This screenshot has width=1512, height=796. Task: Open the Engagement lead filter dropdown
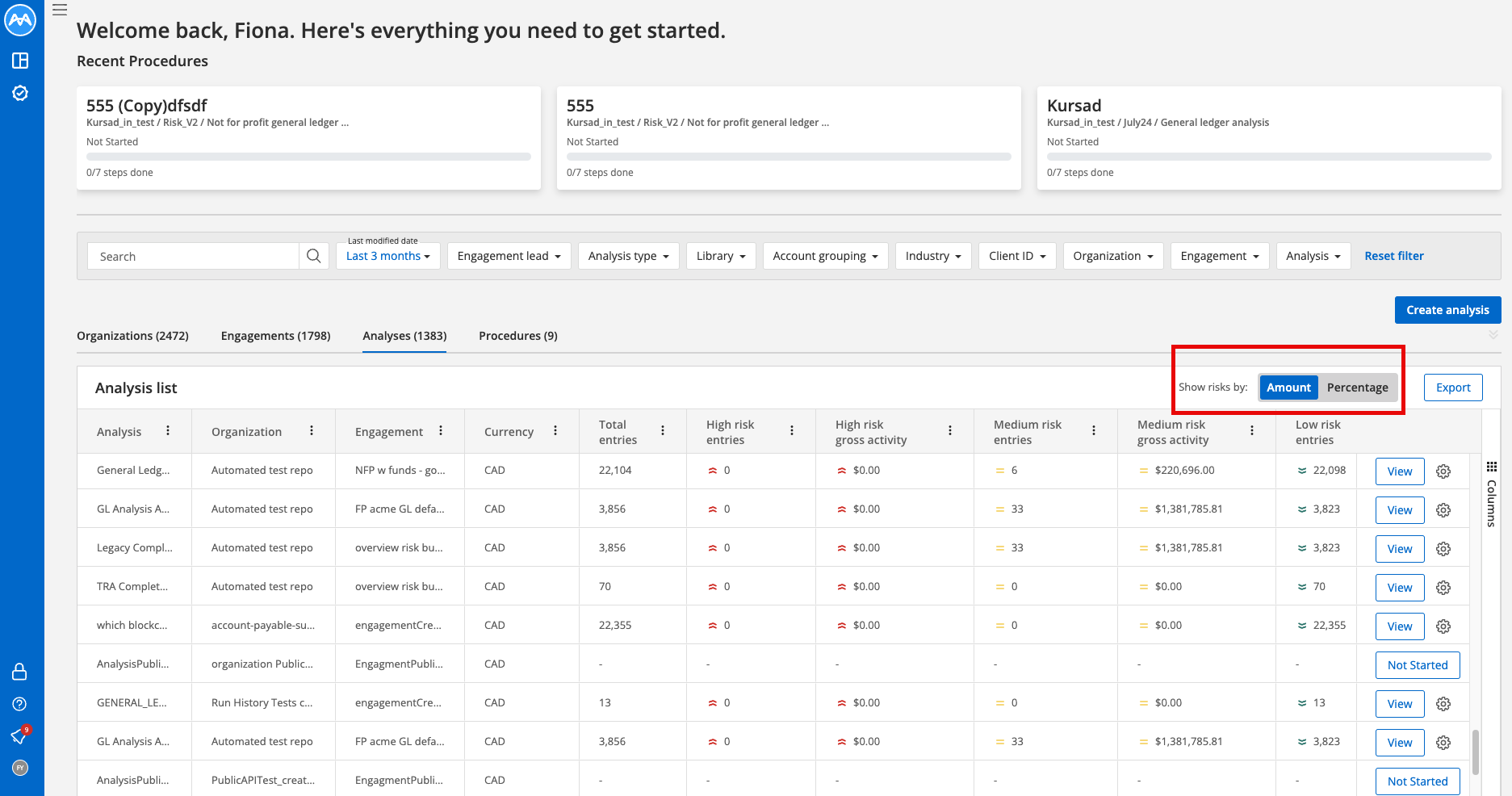click(509, 256)
